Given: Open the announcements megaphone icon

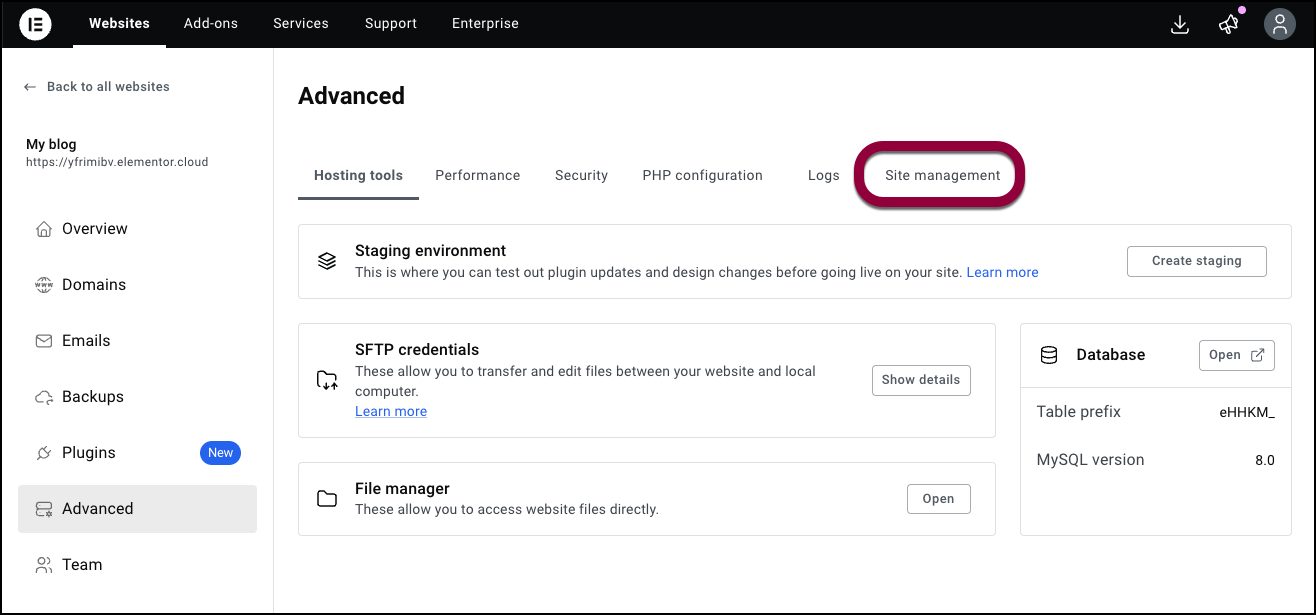Looking at the screenshot, I should point(1229,24).
